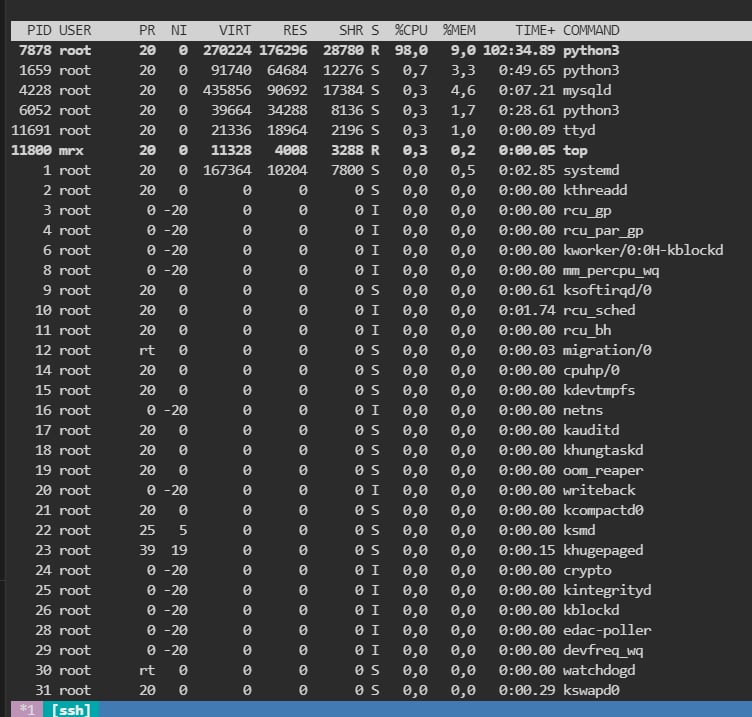This screenshot has width=752, height=717.
Task: Click the rcu_sched process name
Action: coord(599,310)
